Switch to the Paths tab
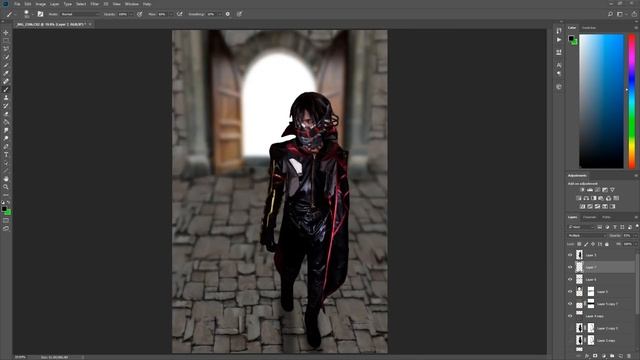640x360 pixels. [607, 217]
